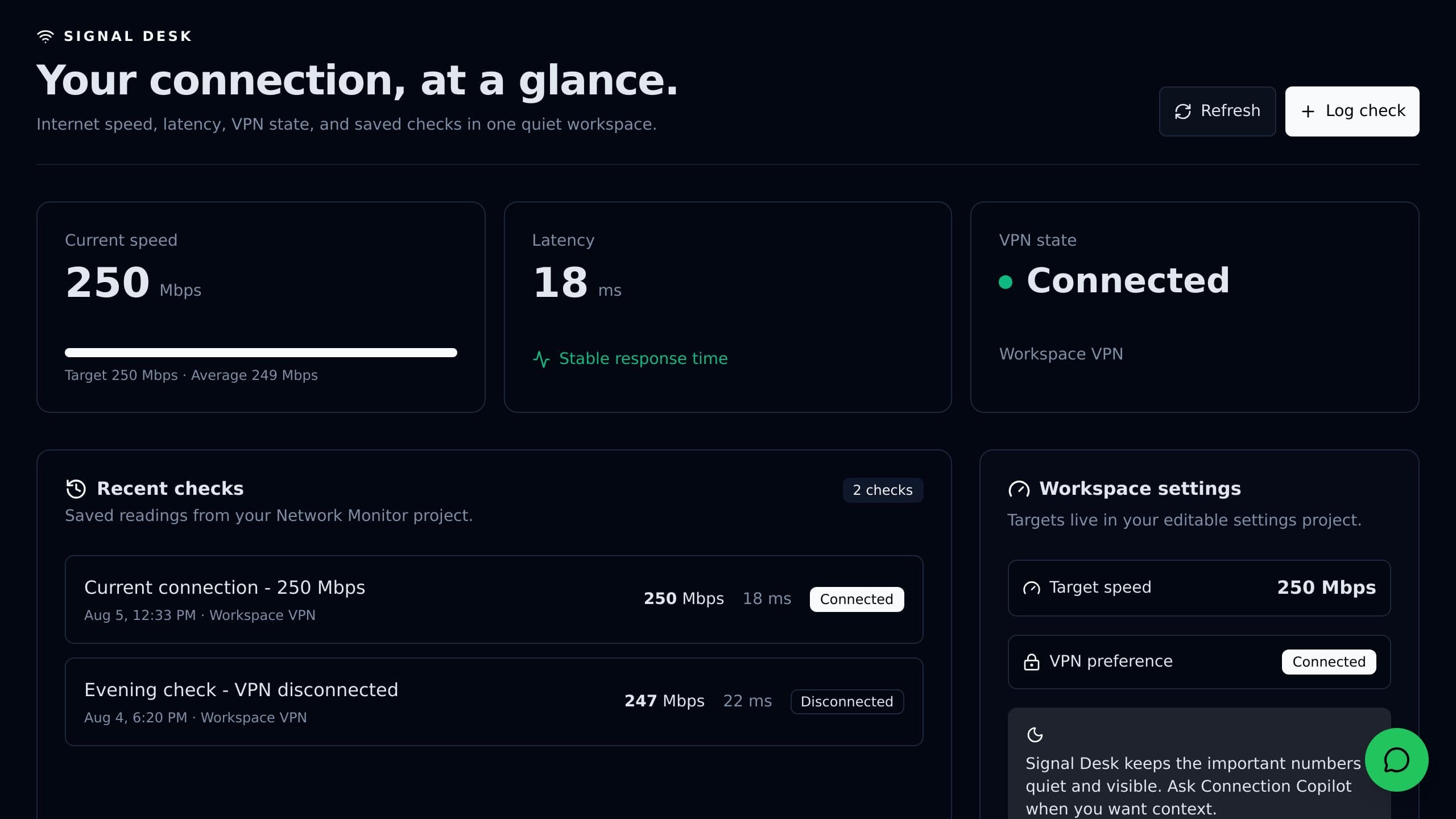This screenshot has width=1456, height=819.
Task: Click the SIGNAL DESK brand text
Action: (x=128, y=36)
